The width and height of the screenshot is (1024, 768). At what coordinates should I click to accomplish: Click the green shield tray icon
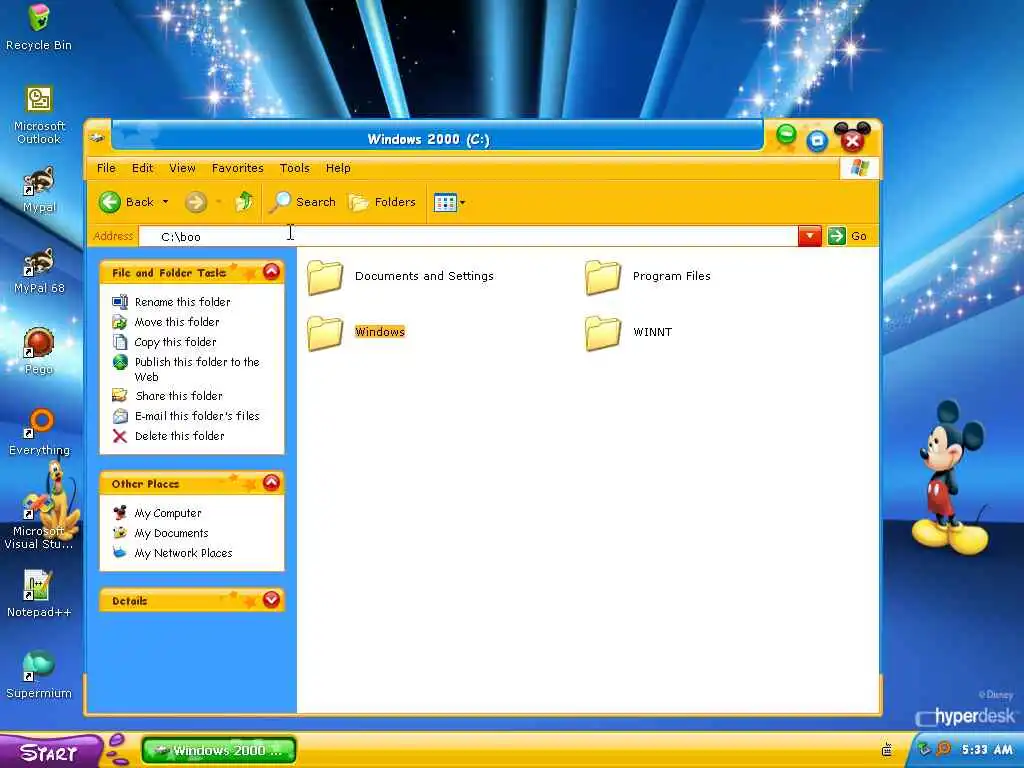pyautogui.click(x=924, y=749)
